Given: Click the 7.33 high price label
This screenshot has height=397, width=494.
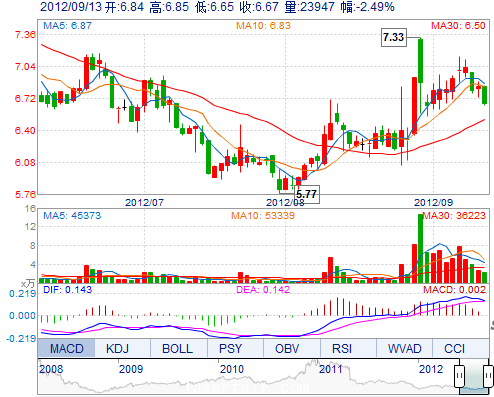Looking at the screenshot, I should point(394,37).
